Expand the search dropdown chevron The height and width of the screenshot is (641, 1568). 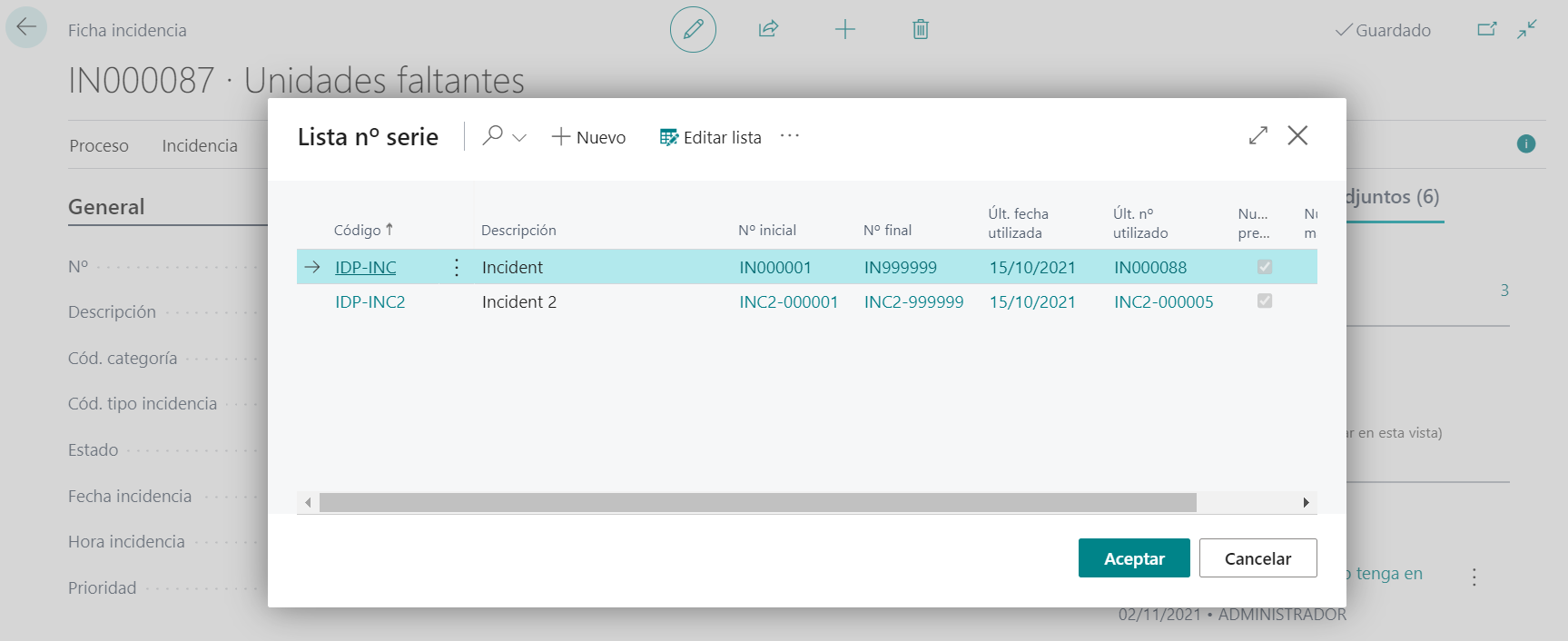click(519, 138)
